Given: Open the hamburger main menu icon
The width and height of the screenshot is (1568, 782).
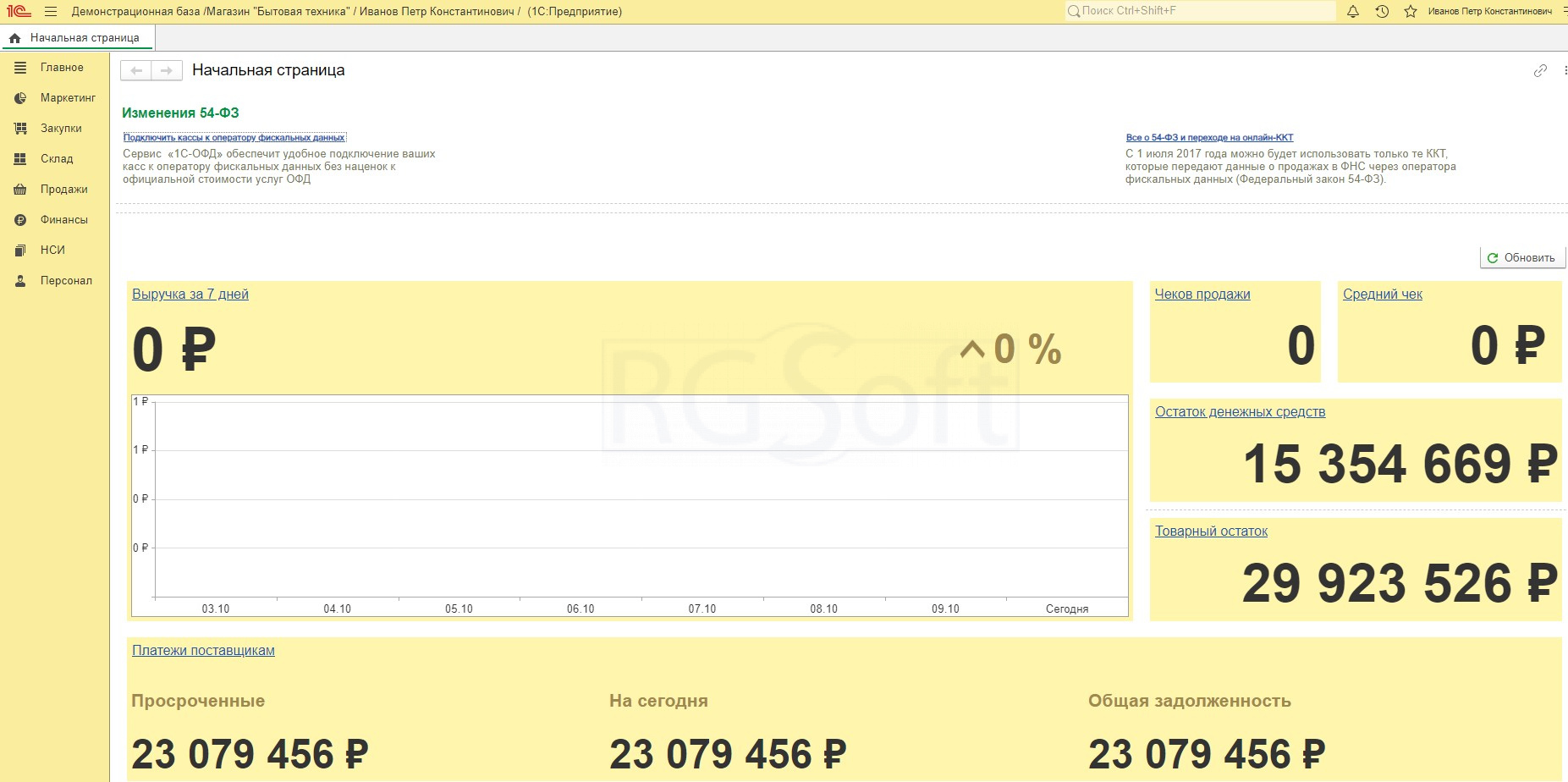Looking at the screenshot, I should [51, 12].
